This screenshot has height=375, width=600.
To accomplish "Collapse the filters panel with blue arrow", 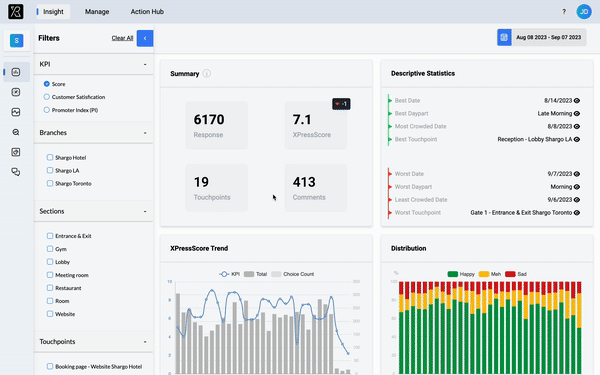I will pos(145,38).
